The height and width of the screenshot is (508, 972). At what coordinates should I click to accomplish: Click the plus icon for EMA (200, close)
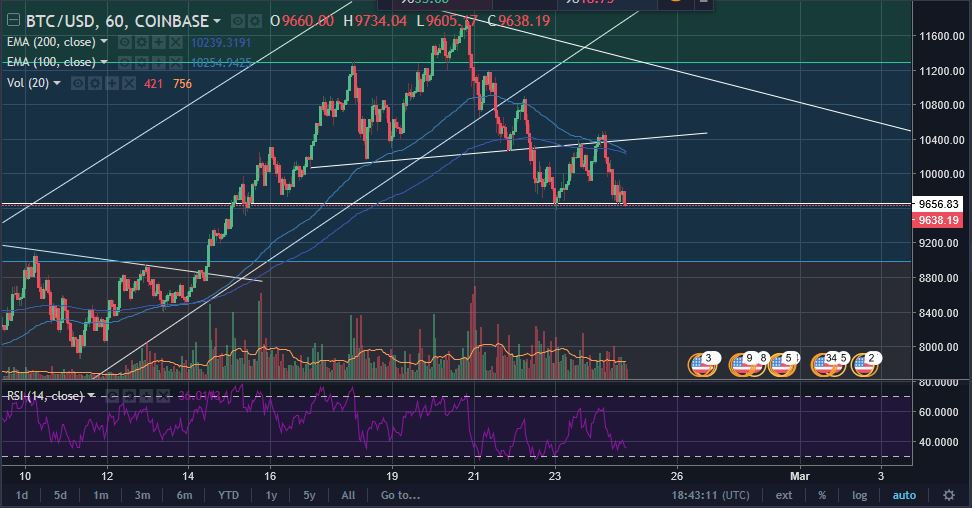159,42
